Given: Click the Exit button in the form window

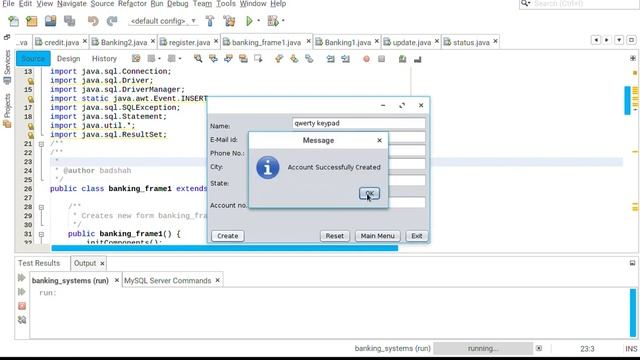Looking at the screenshot, I should (417, 236).
